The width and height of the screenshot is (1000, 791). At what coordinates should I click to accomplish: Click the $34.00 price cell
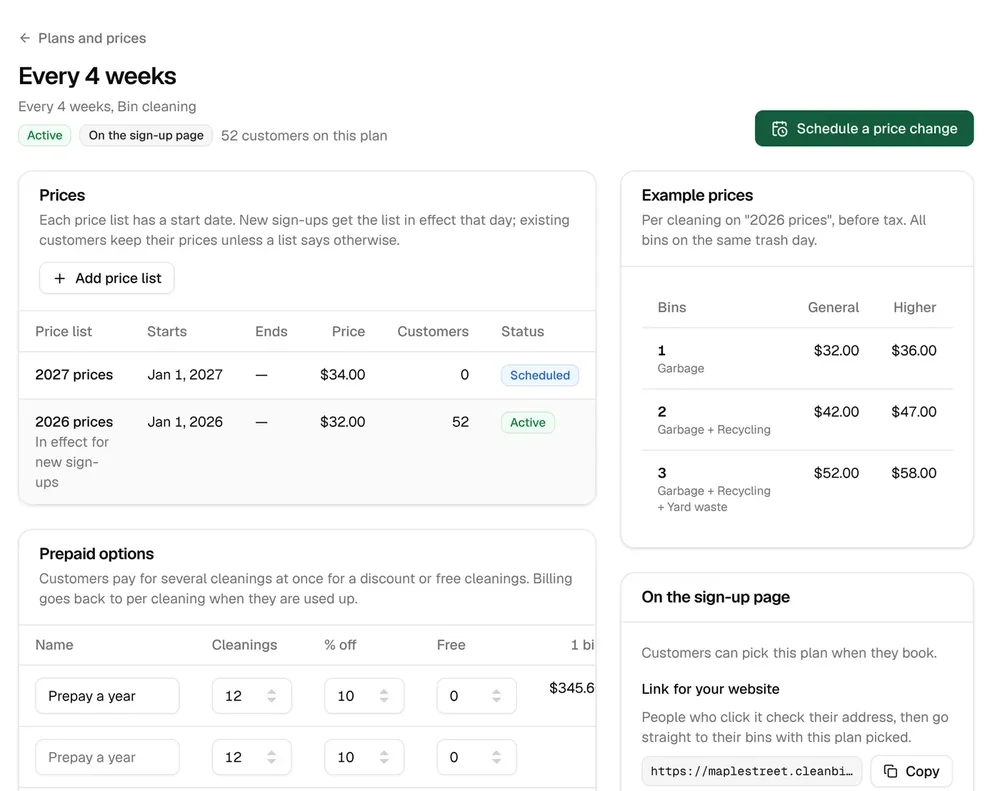[342, 375]
